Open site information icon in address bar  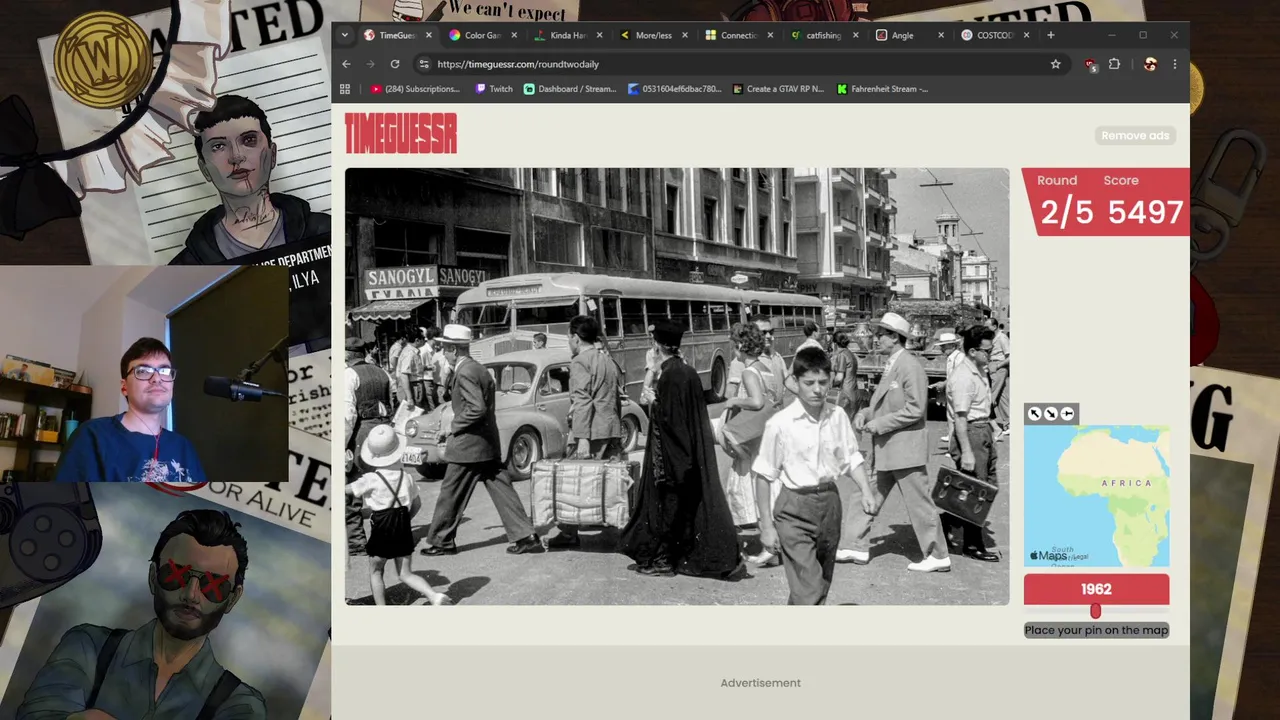tap(424, 64)
